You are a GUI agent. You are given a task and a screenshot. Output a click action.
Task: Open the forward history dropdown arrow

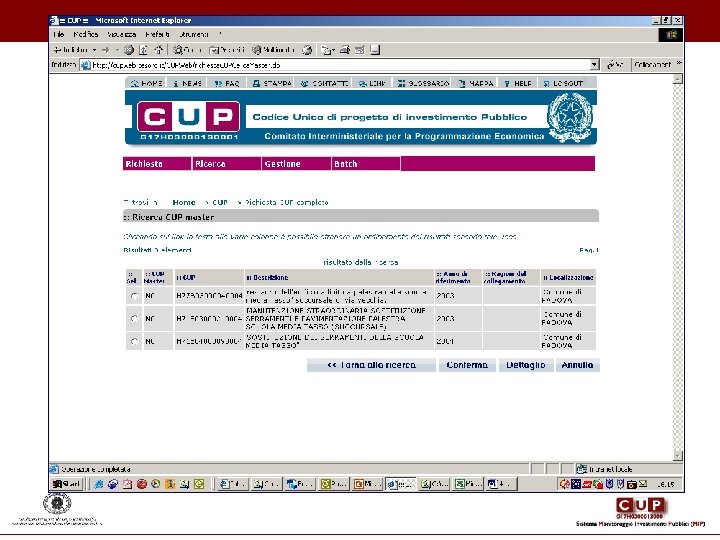point(117,50)
